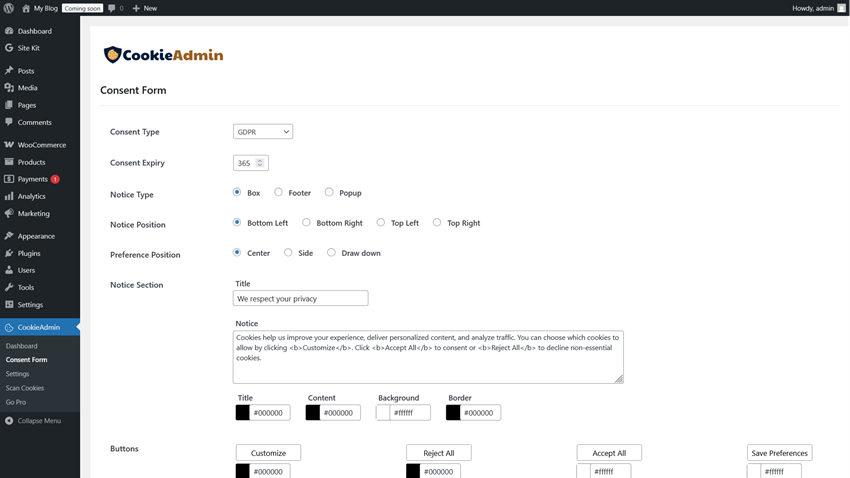The width and height of the screenshot is (850, 478).
Task: Click the My Blog link
Action: (46, 8)
